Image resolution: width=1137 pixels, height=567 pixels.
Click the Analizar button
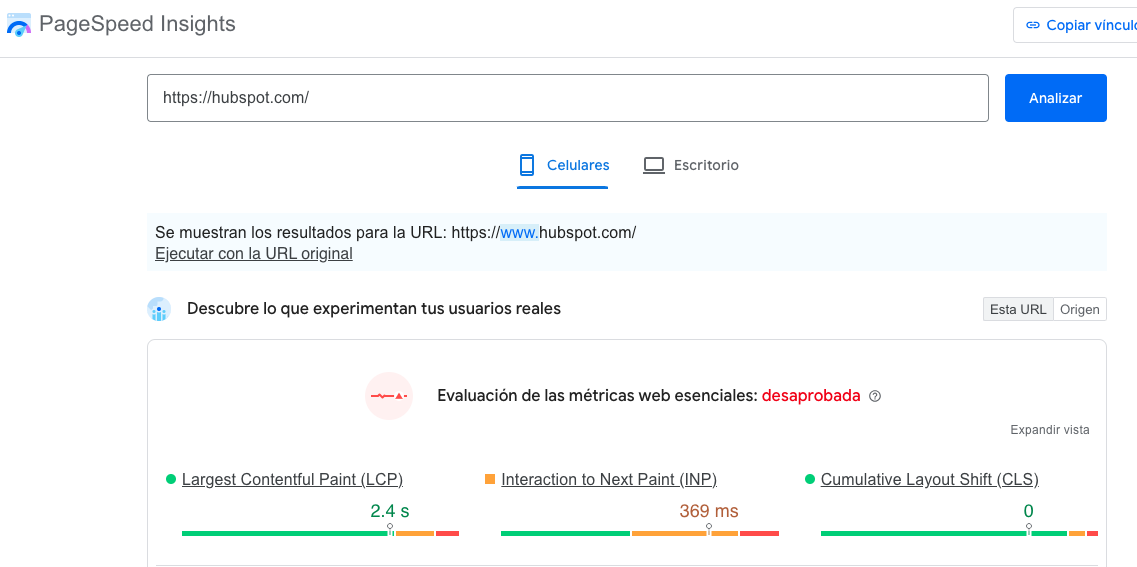(x=1055, y=98)
